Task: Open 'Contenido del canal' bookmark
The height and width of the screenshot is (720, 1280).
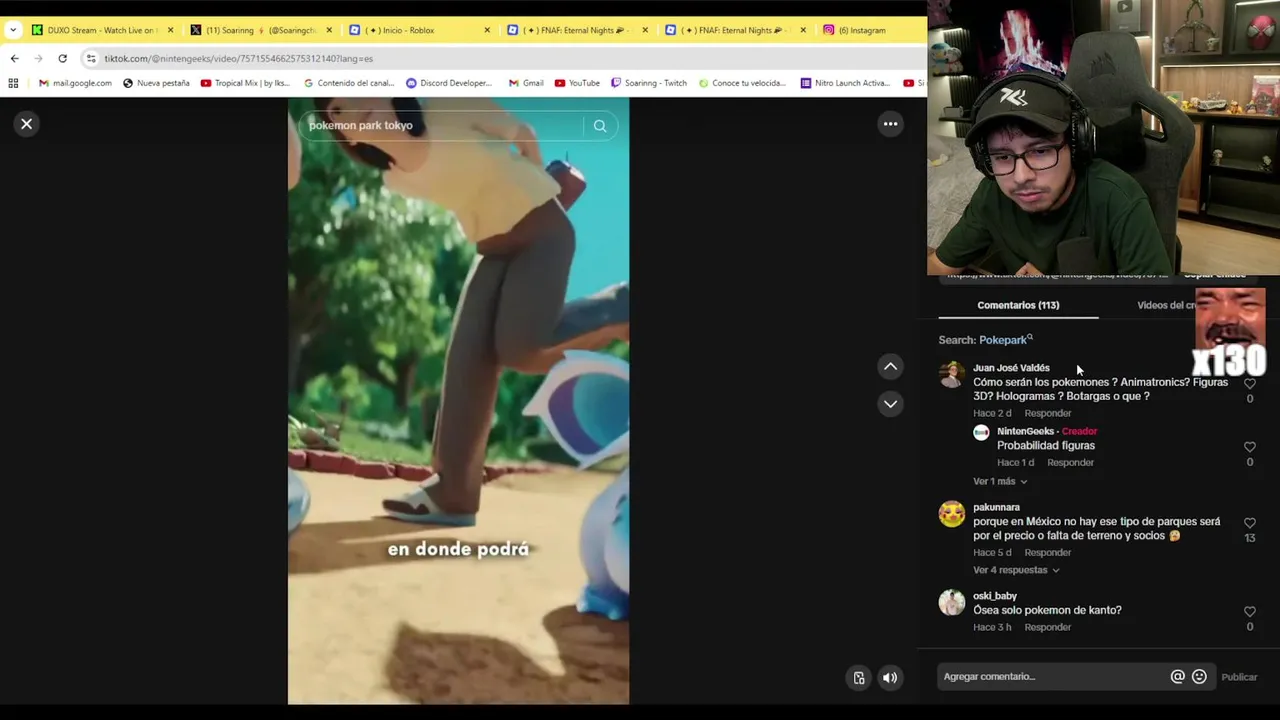Action: (349, 83)
